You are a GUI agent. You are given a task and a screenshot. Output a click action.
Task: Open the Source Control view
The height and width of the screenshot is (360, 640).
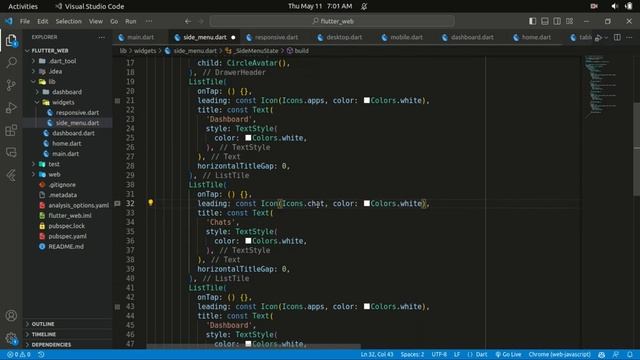pyautogui.click(x=11, y=85)
